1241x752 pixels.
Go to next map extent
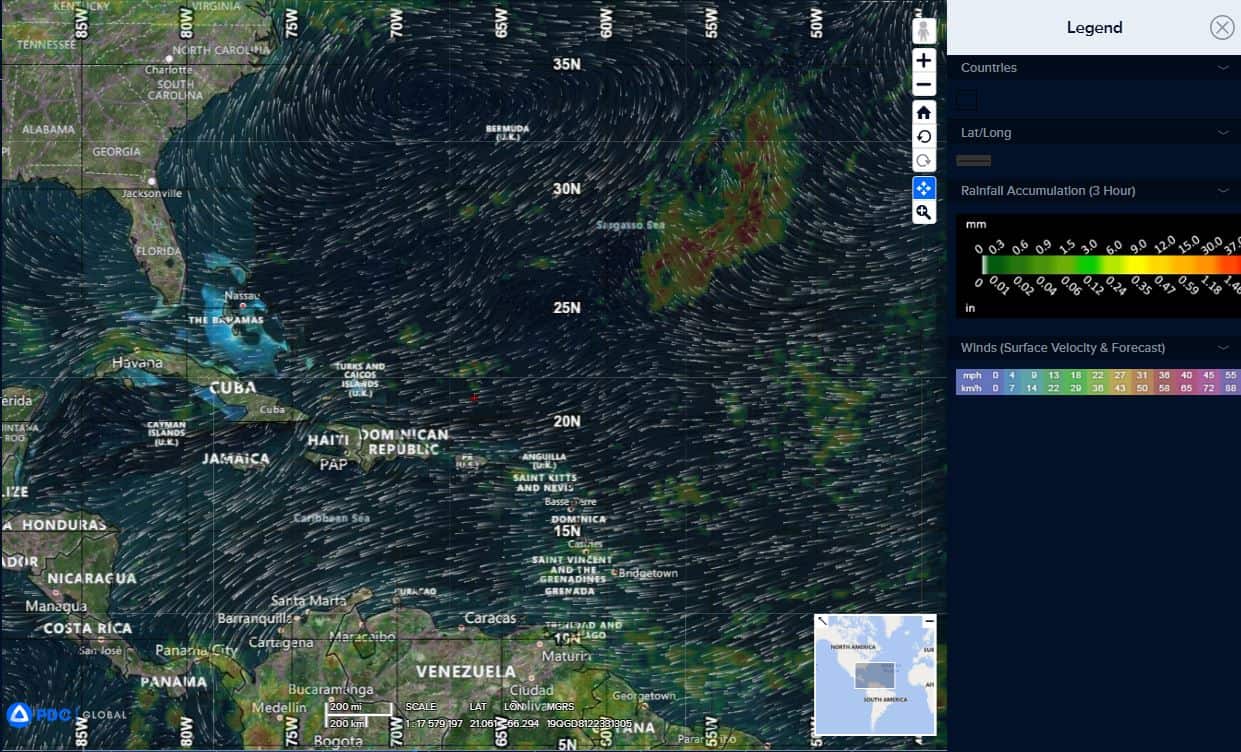point(924,161)
